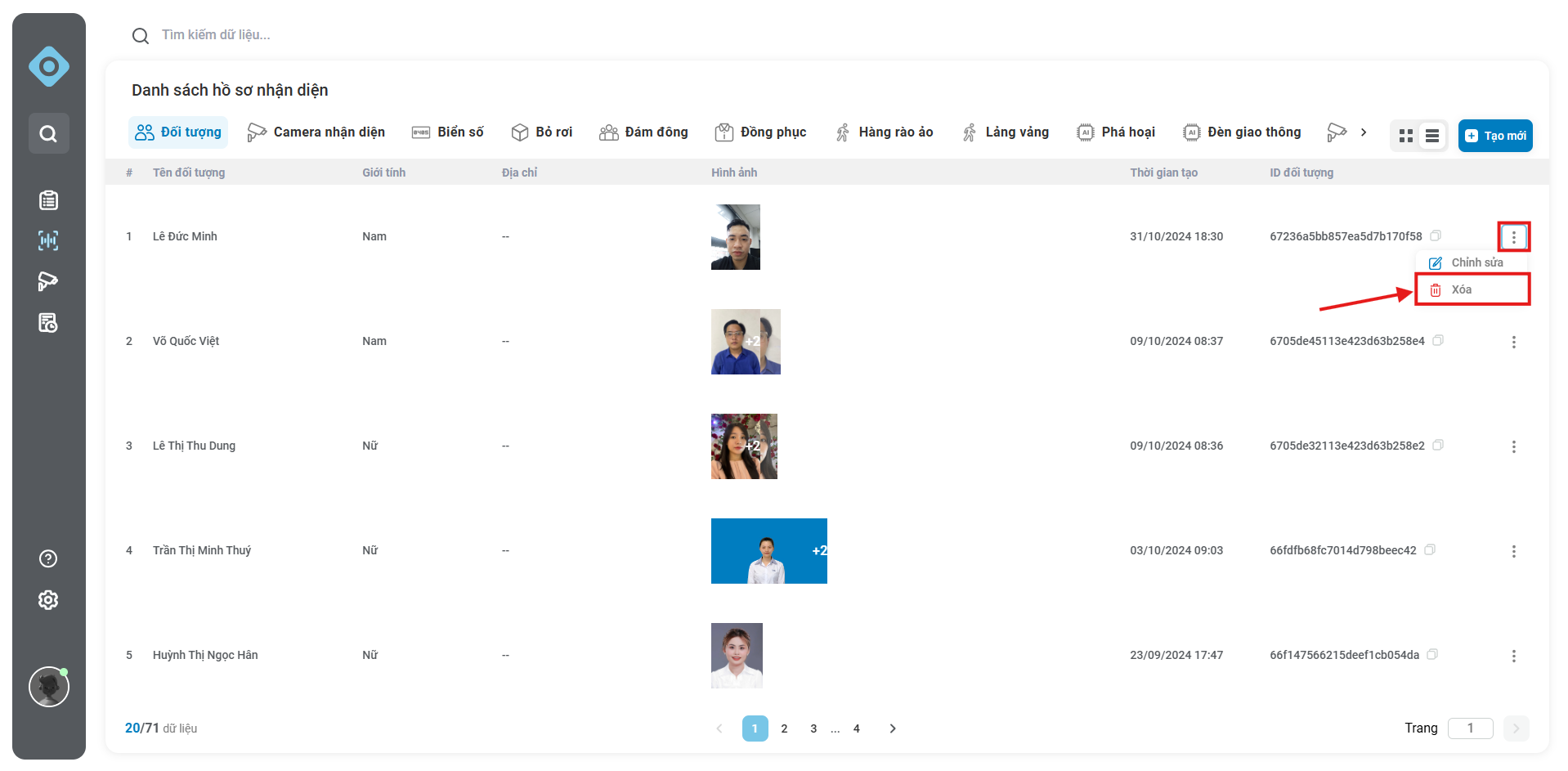Screen dimensions: 1568x771
Task: Open the user avatar profile
Action: (49, 687)
